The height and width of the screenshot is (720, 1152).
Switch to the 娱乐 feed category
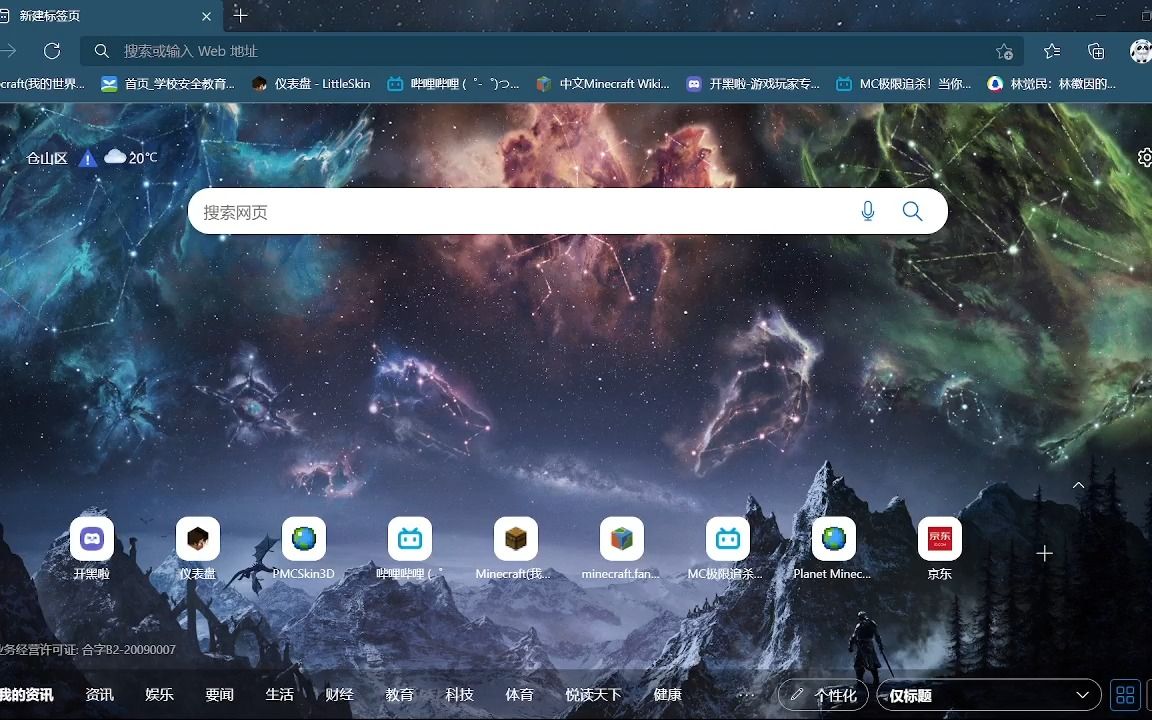(159, 694)
